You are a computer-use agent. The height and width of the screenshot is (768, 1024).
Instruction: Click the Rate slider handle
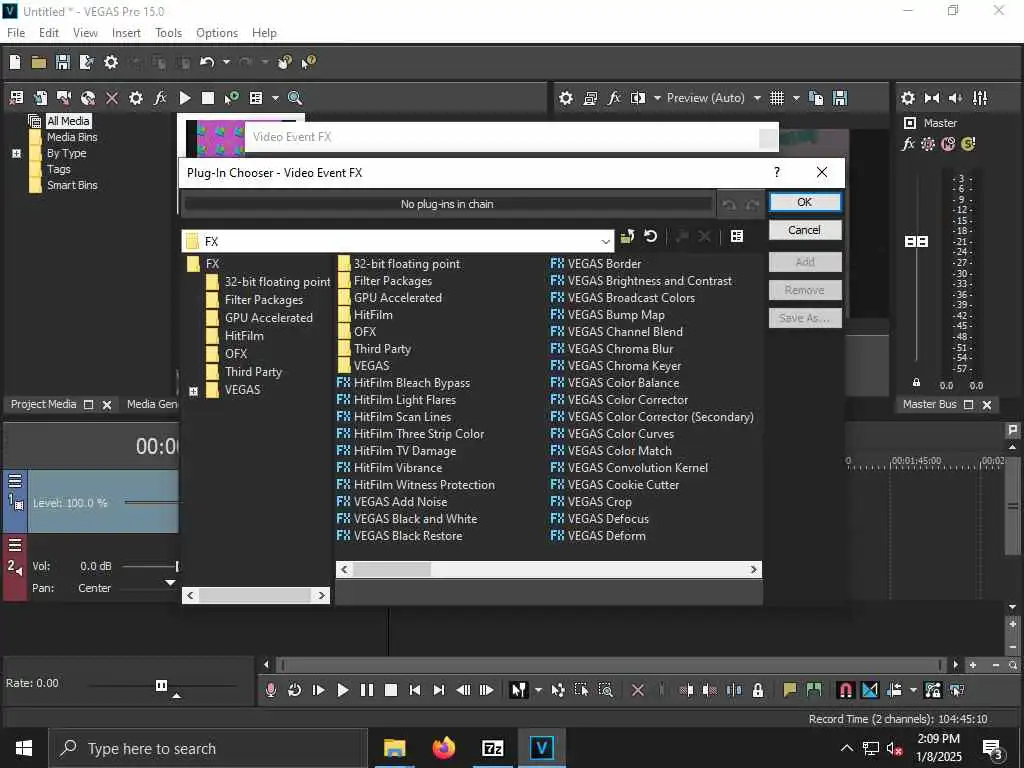click(161, 685)
